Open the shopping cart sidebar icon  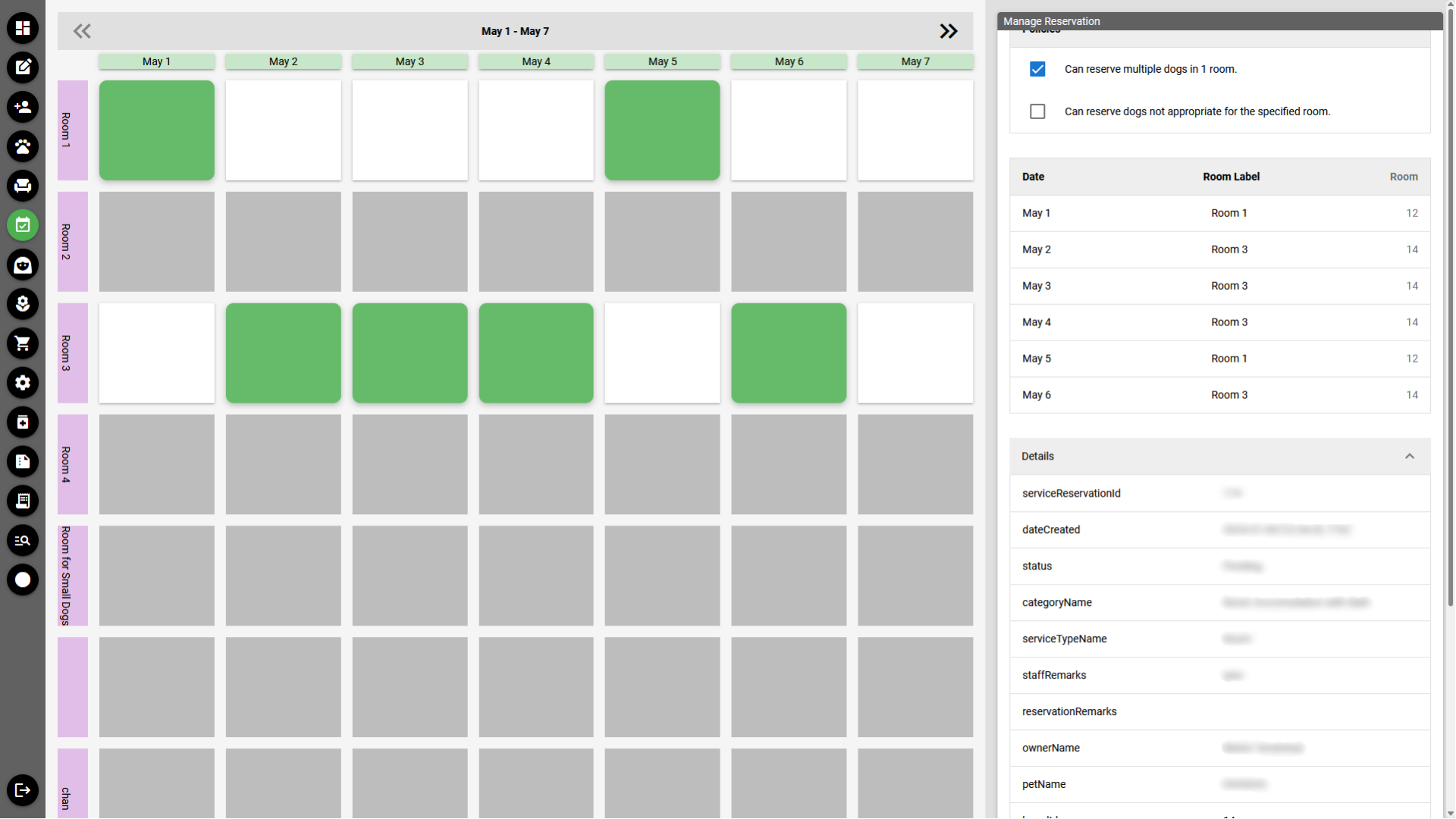click(x=23, y=344)
